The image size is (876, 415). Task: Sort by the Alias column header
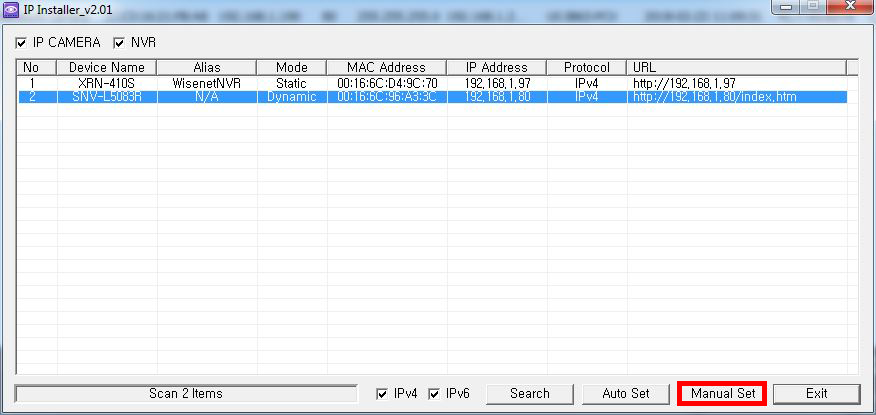pos(207,68)
